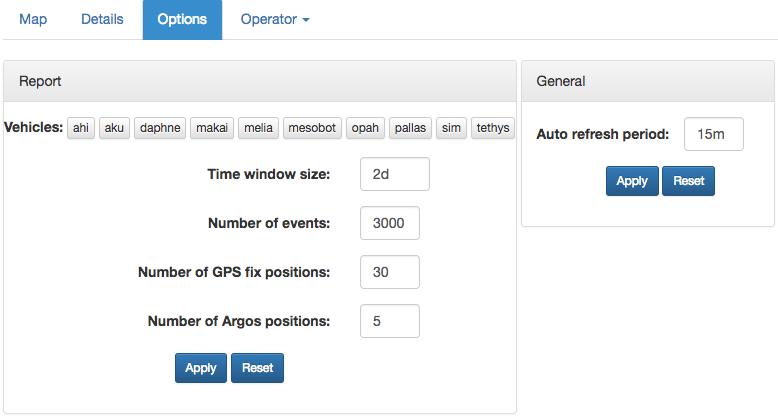The height and width of the screenshot is (419, 778).
Task: Reset the Report settings
Action: (258, 368)
